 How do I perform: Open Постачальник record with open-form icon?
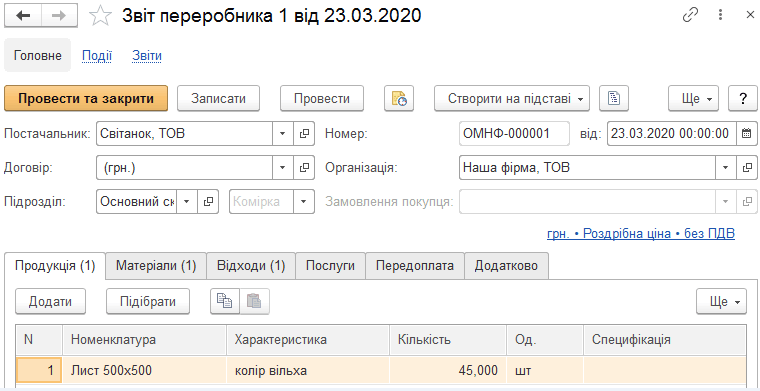click(304, 133)
